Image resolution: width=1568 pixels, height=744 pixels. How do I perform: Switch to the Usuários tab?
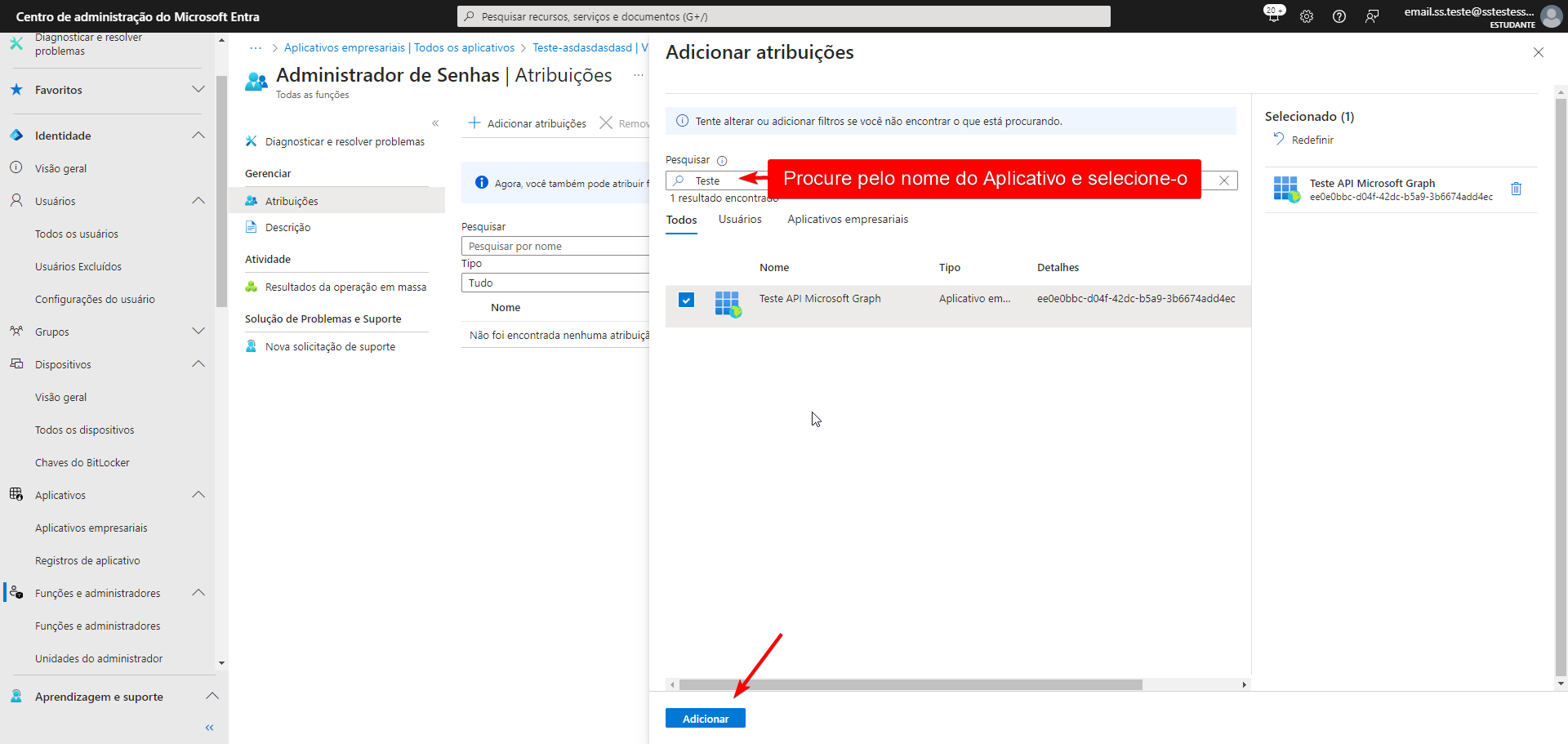(740, 219)
